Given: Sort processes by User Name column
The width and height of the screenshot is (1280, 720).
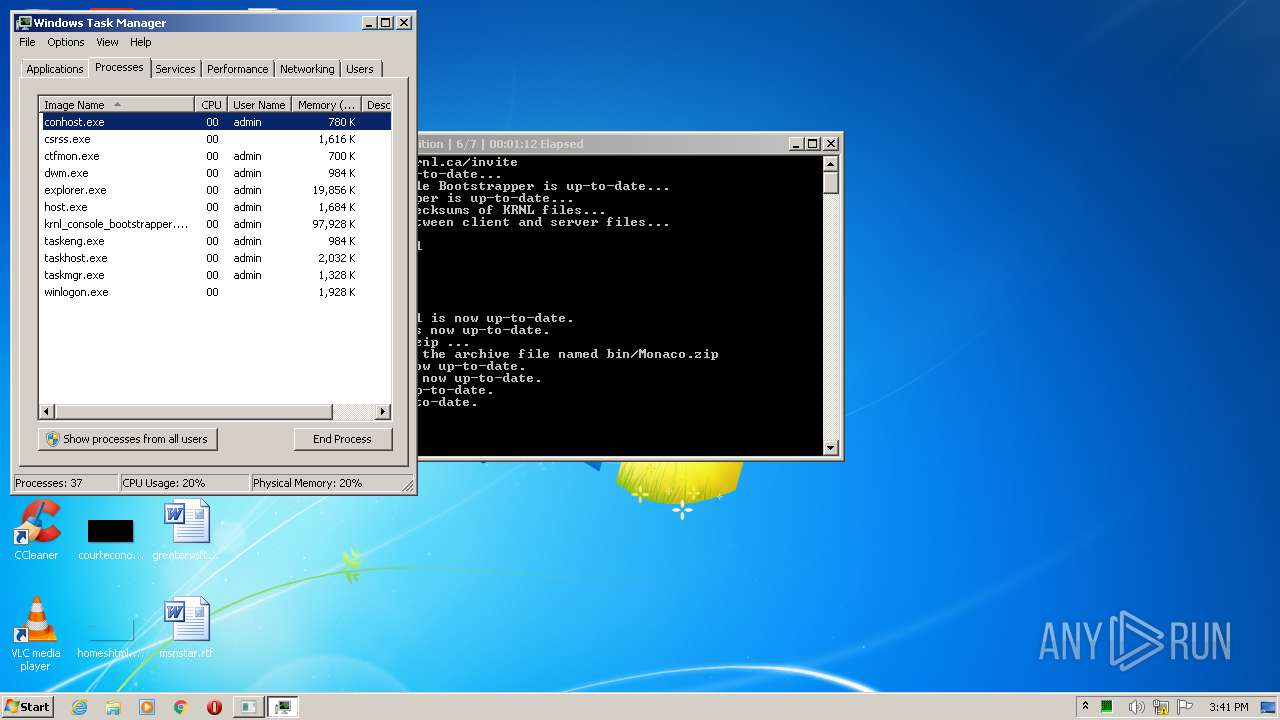Looking at the screenshot, I should (x=259, y=104).
